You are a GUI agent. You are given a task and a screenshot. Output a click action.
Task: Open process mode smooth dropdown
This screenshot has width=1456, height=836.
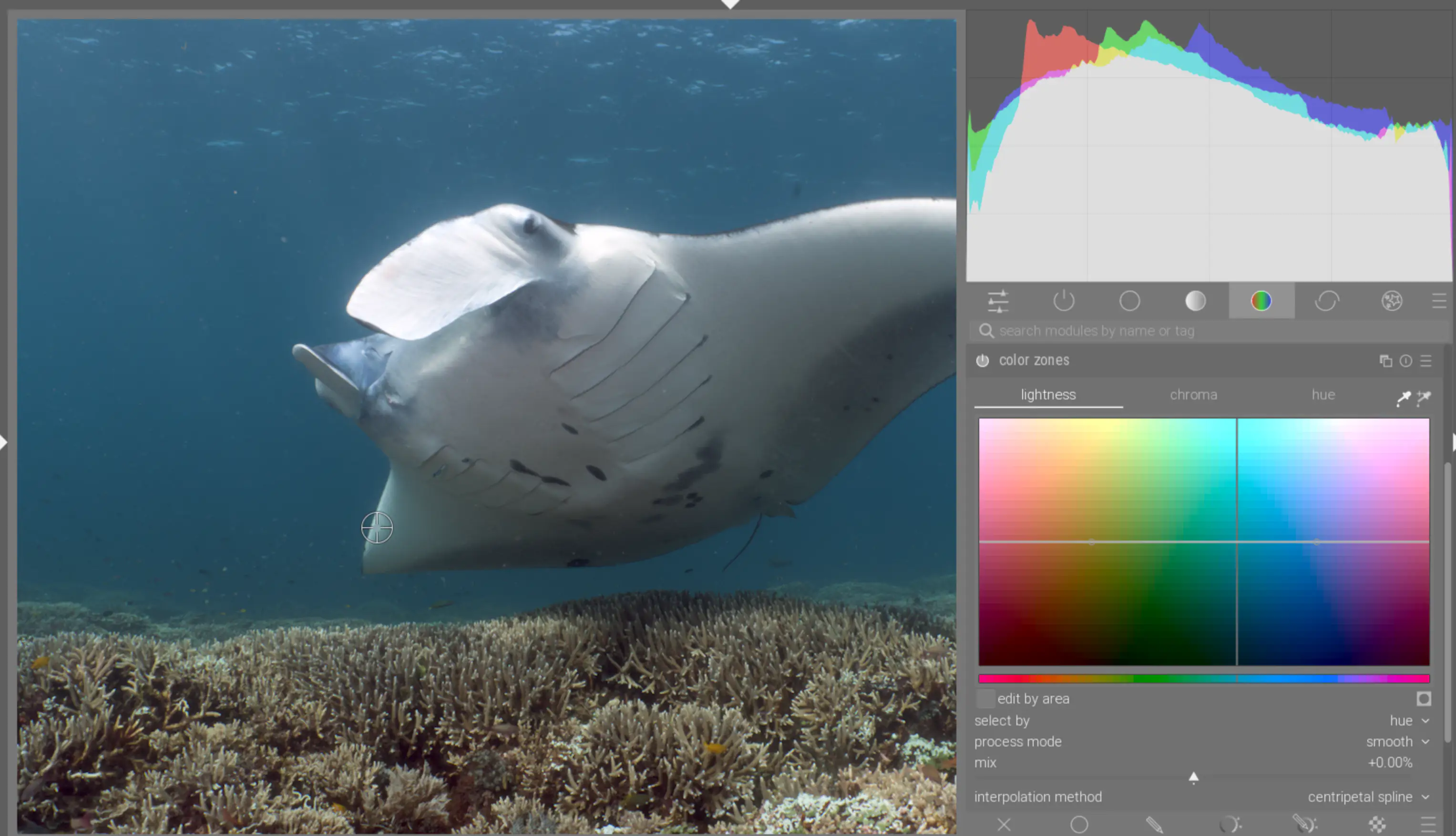tap(1202, 742)
